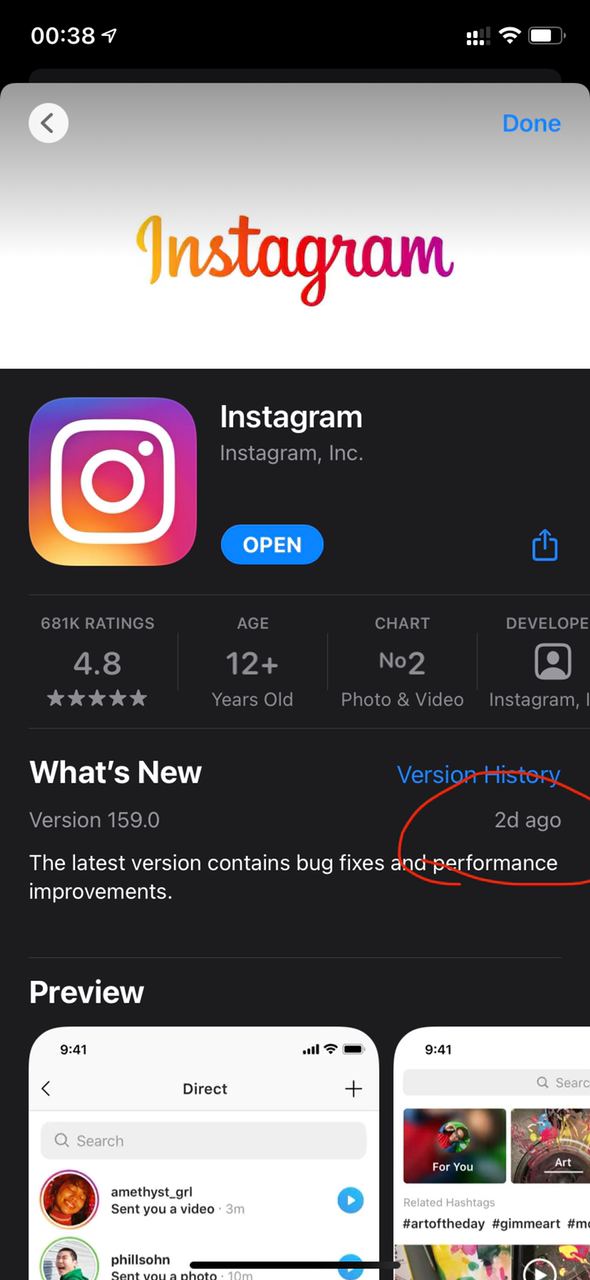Tap the five-star rating row
Viewport: 590px width, 1280px height.
coord(97,699)
